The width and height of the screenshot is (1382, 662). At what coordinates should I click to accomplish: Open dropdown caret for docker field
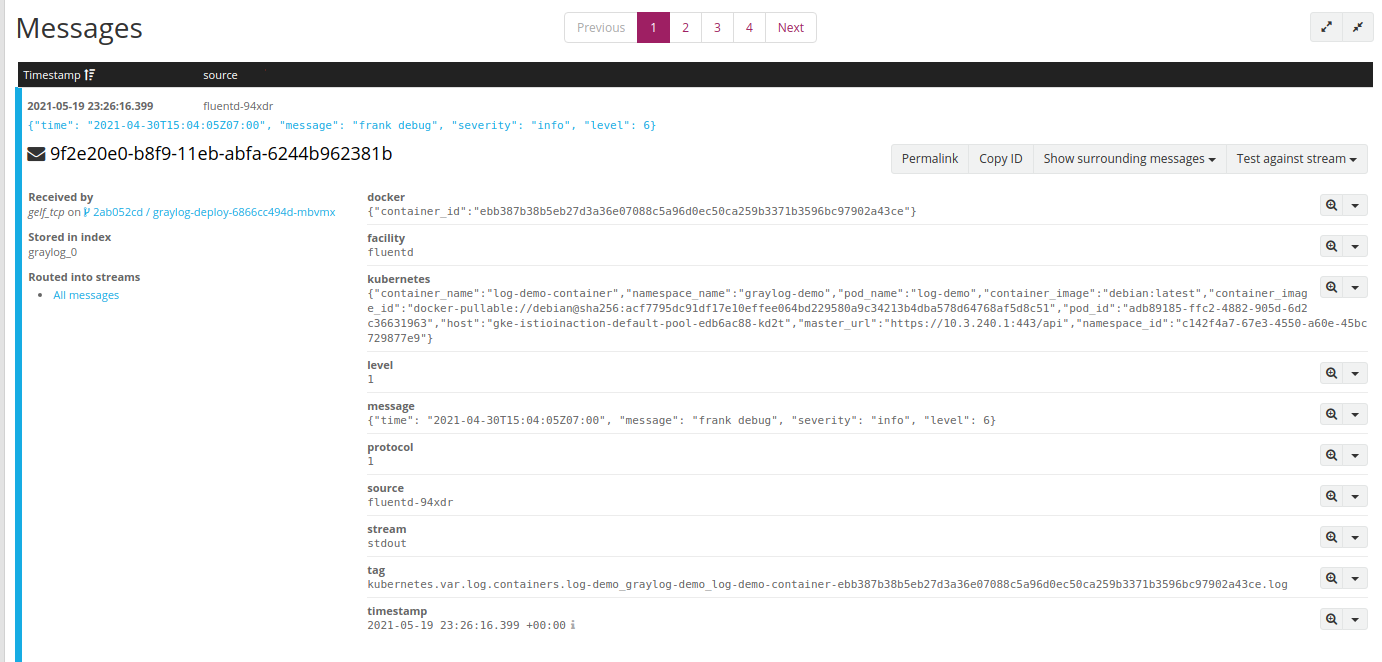click(x=1355, y=205)
